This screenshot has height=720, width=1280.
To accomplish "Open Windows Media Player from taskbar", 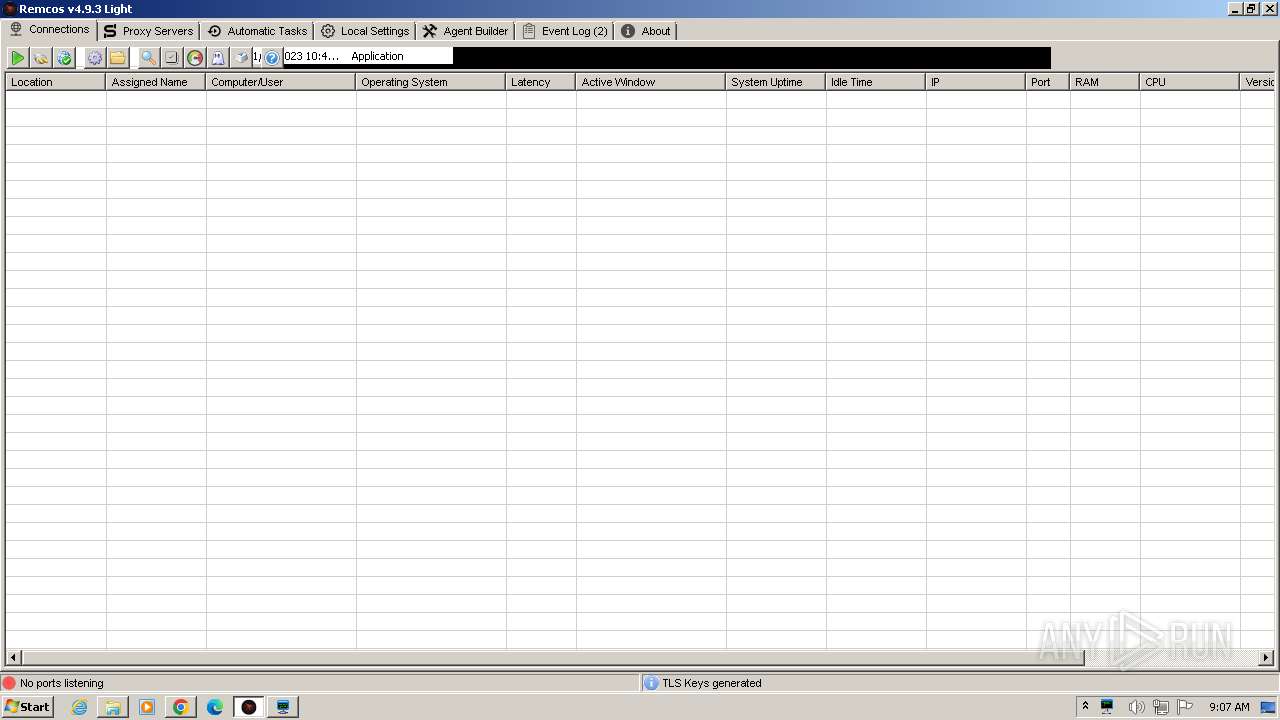I will [147, 707].
